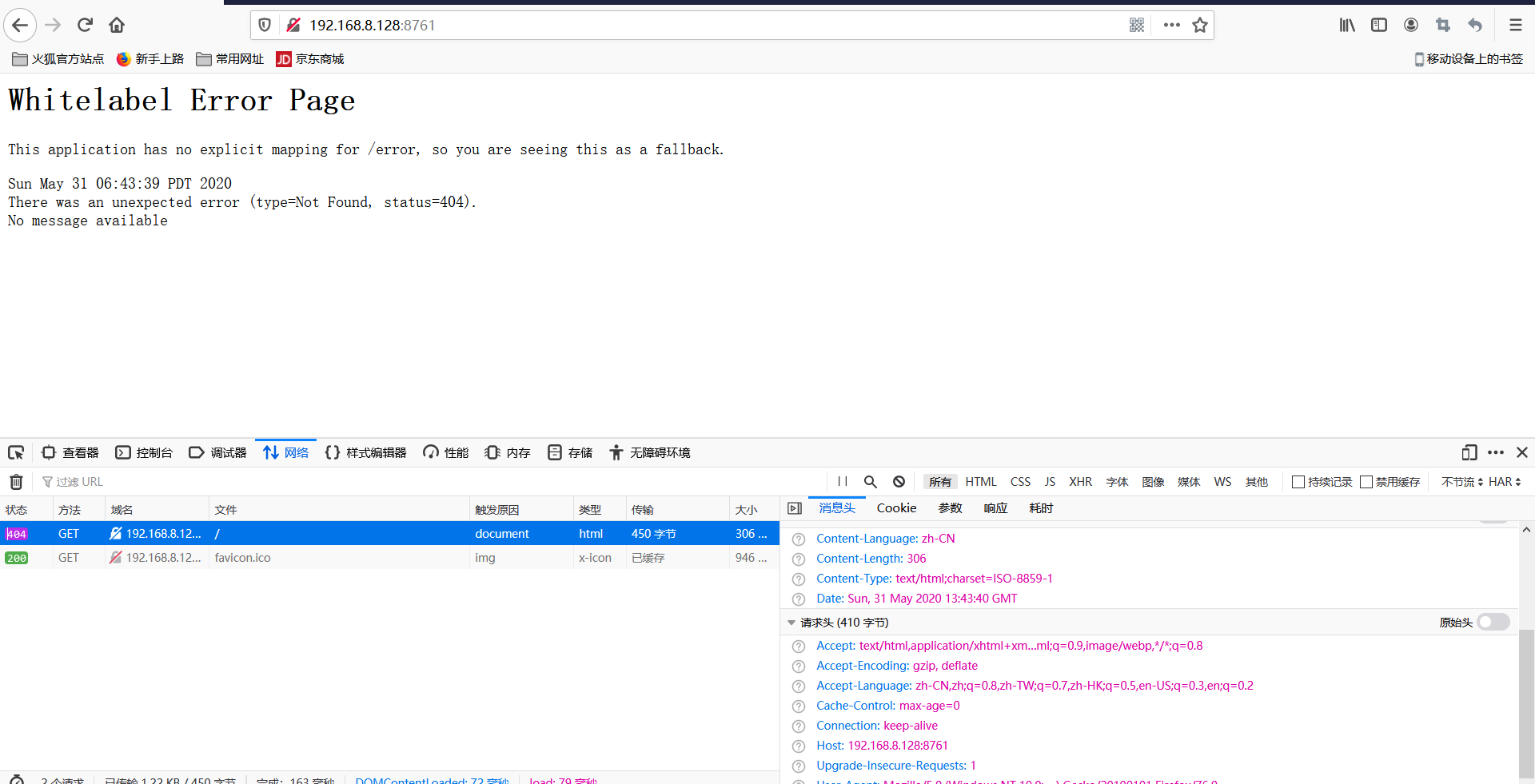This screenshot has height=784, width=1535.
Task: Toggle responsive design mode icon
Action: point(1469,453)
